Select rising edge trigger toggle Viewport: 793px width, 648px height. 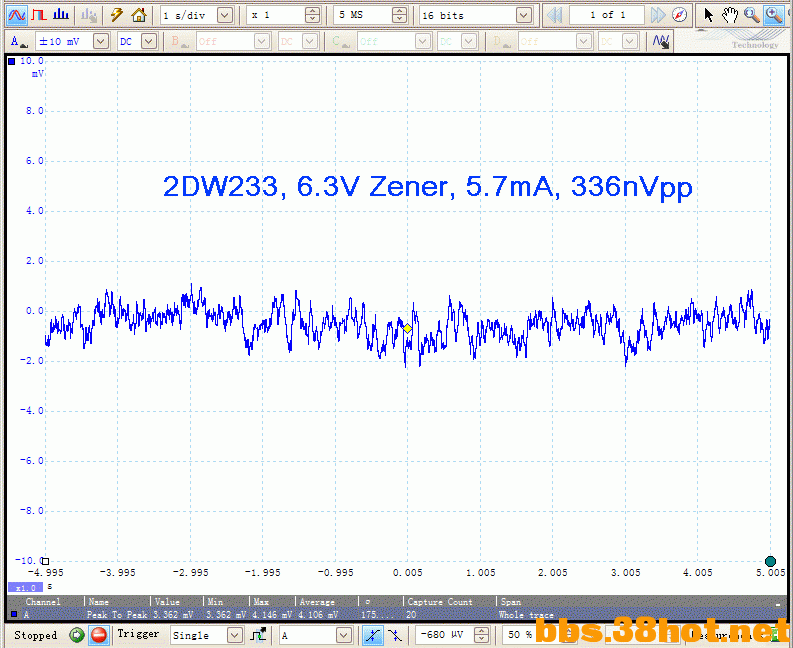click(373, 635)
